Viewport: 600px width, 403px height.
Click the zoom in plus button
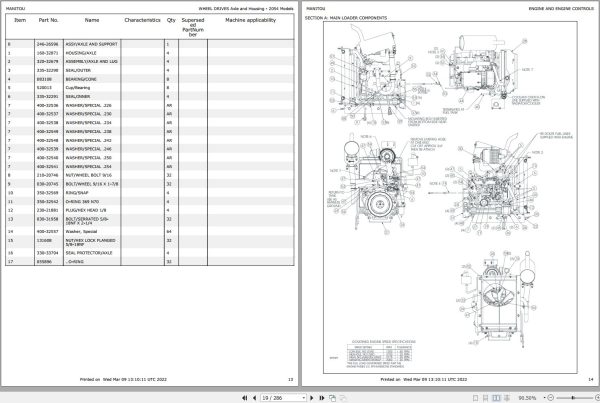tap(597, 398)
